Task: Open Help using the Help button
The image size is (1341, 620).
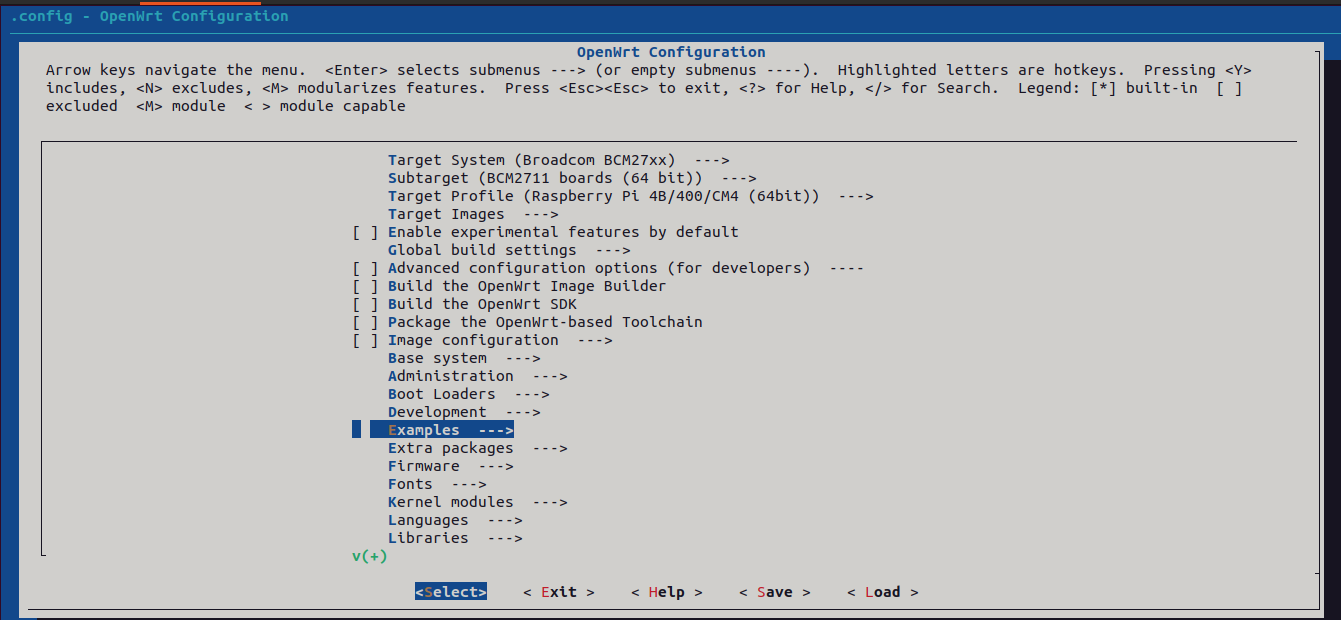Action: [x=666, y=592]
